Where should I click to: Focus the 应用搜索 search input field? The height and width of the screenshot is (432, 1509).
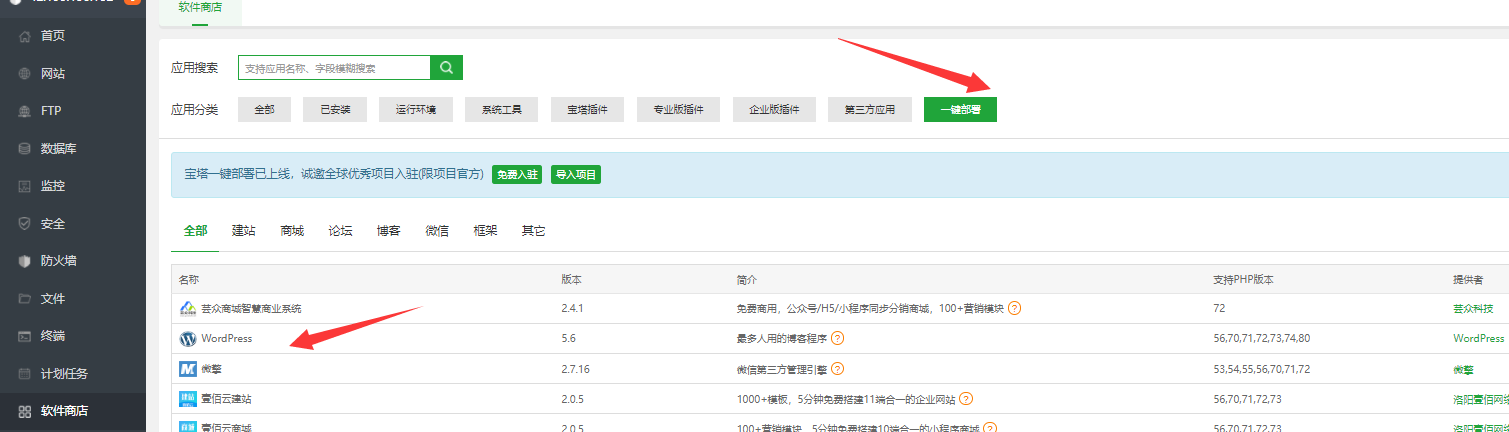click(334, 67)
